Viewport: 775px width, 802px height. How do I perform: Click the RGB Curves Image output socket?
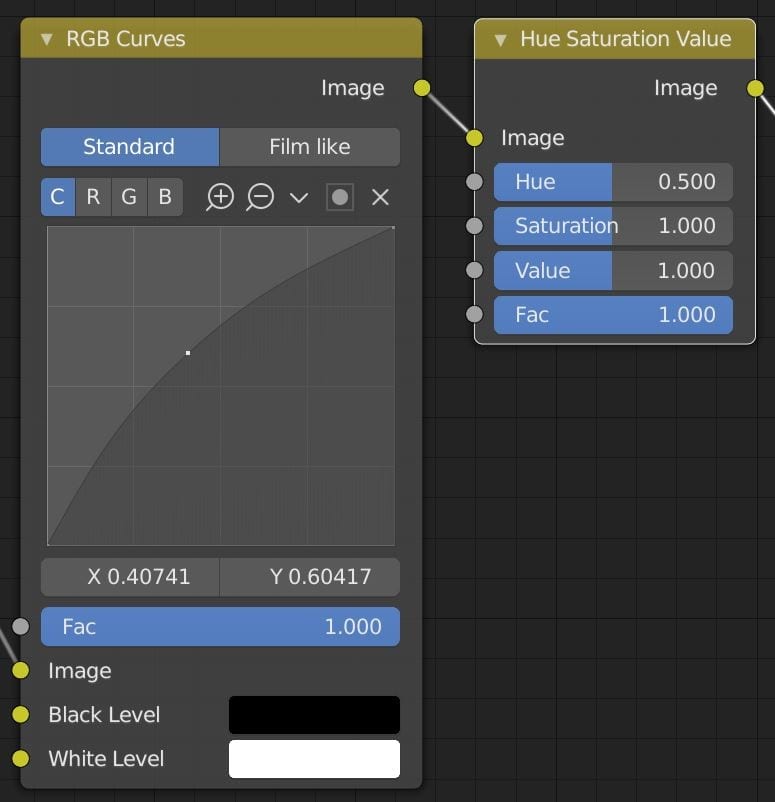[422, 88]
